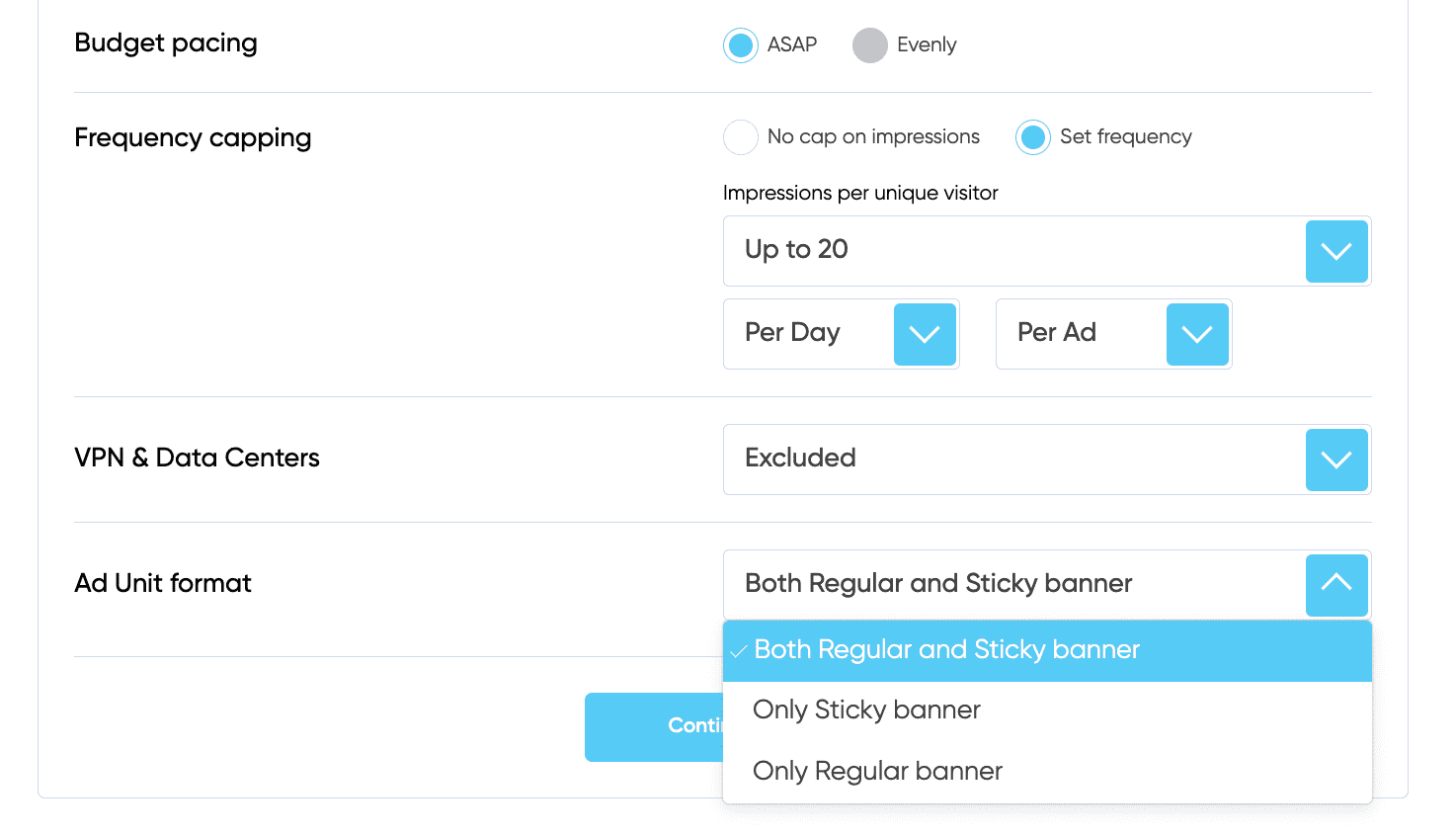Screen dimensions: 1456x836
Task: Click the checkmark beside Both Regular and Sticky banner
Action: click(x=739, y=650)
